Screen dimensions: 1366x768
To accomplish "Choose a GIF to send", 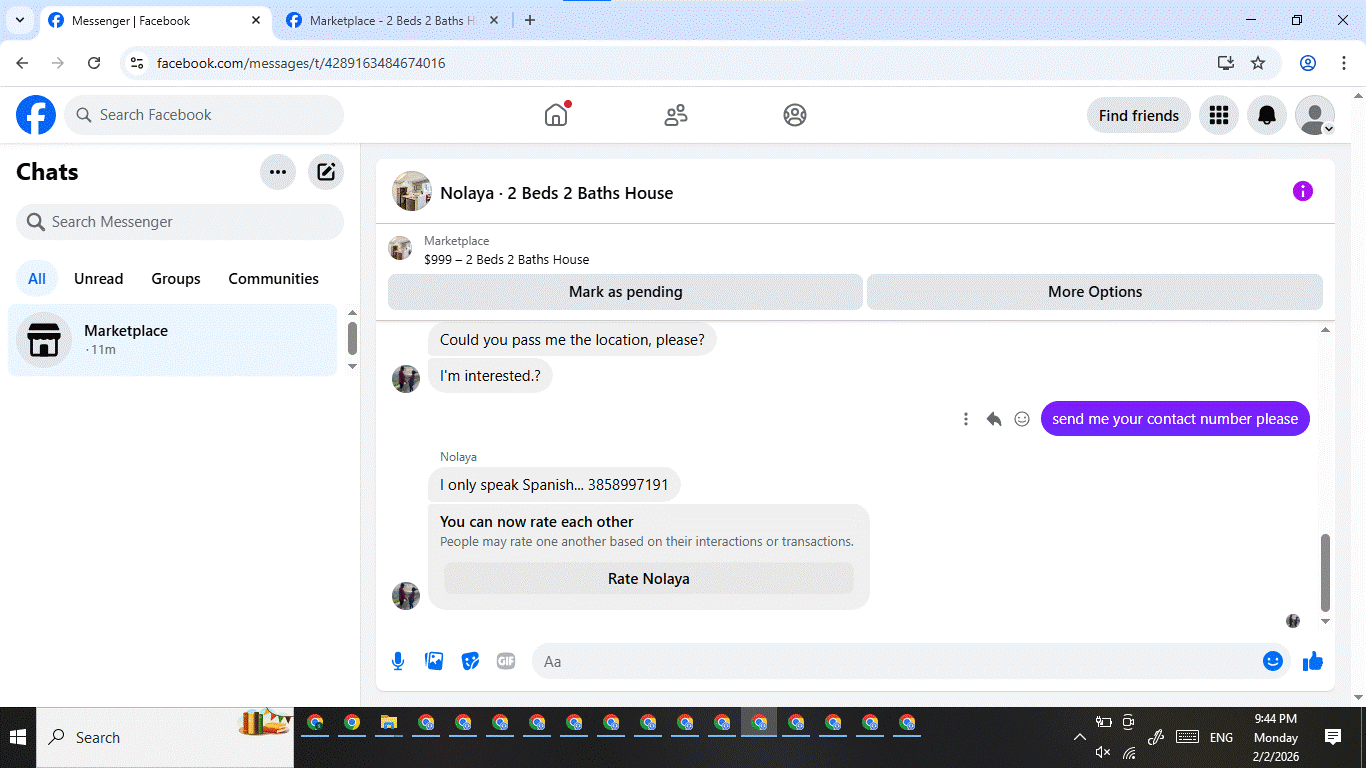I will [506, 661].
